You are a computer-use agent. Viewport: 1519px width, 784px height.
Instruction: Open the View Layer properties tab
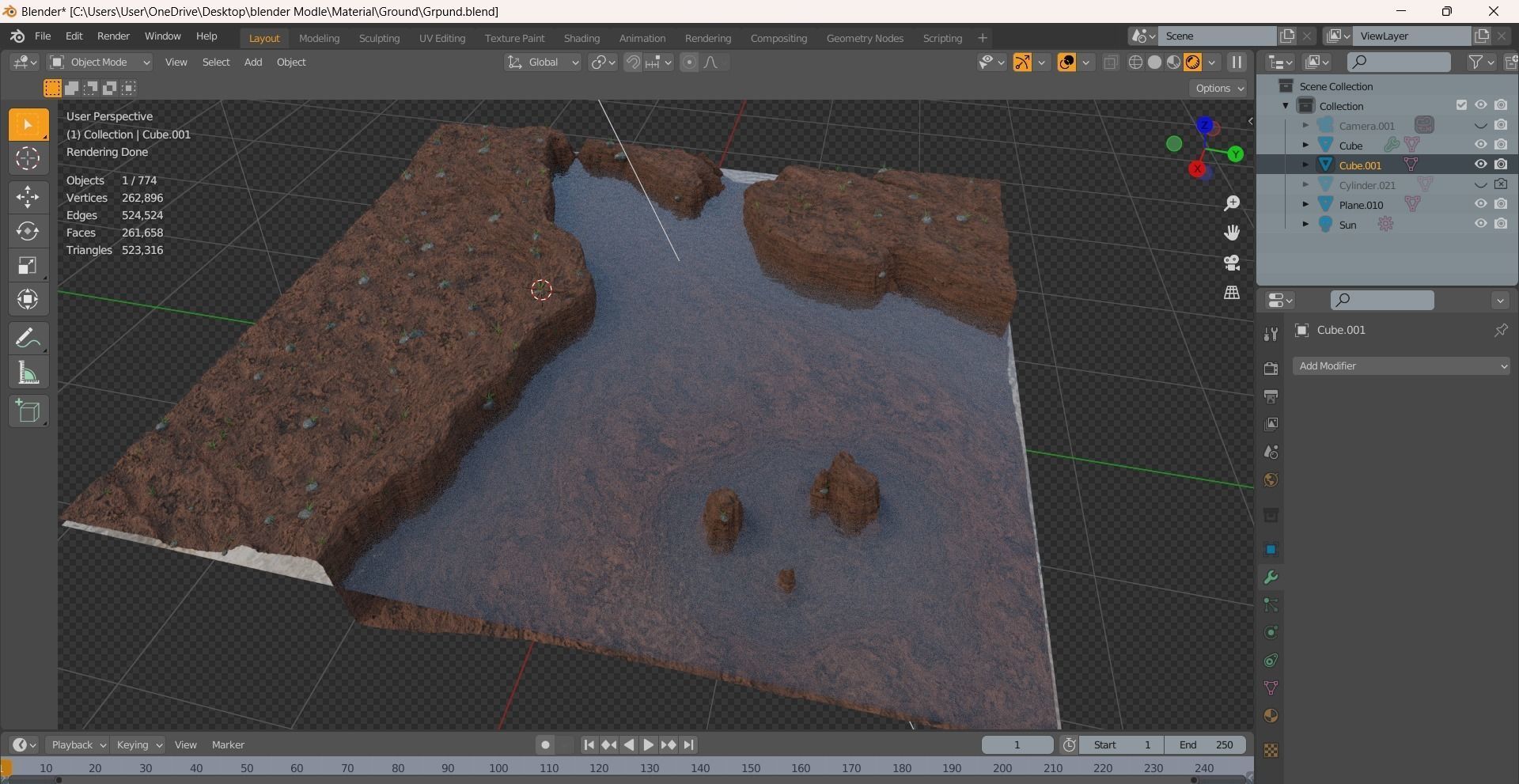tap(1271, 424)
